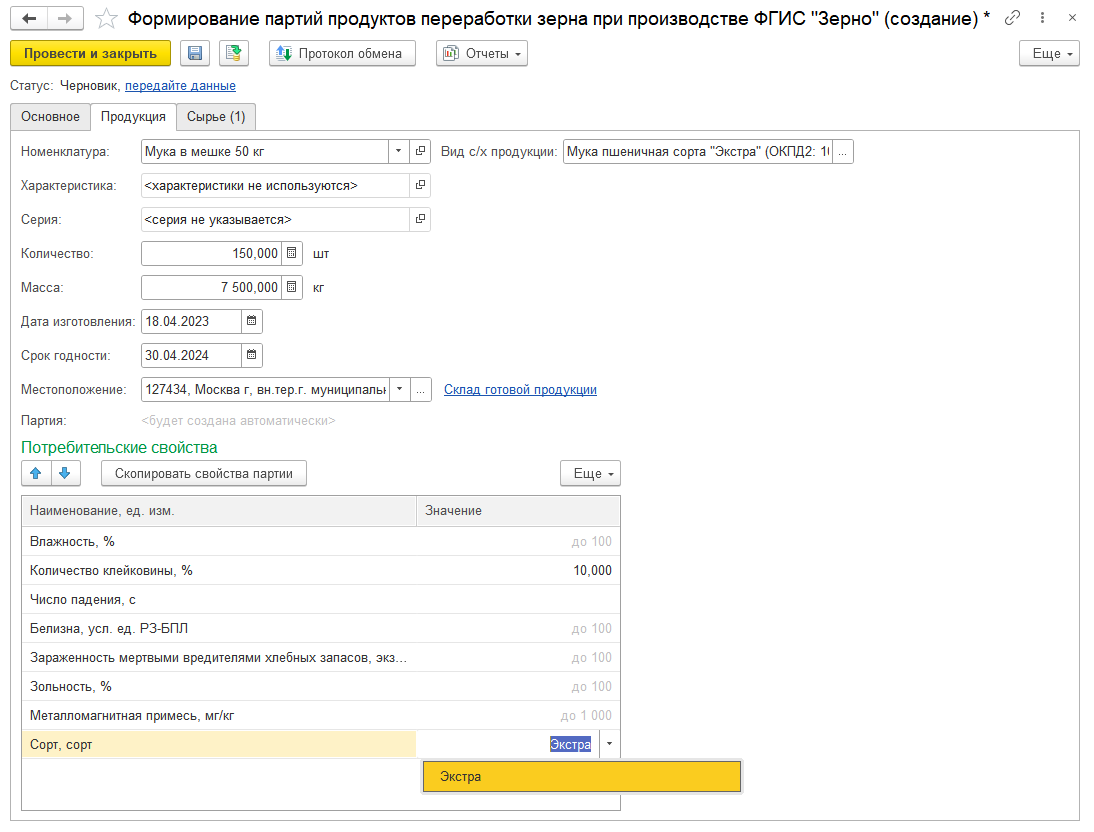
Task: Move property row down with blue arrow
Action: [x=64, y=473]
